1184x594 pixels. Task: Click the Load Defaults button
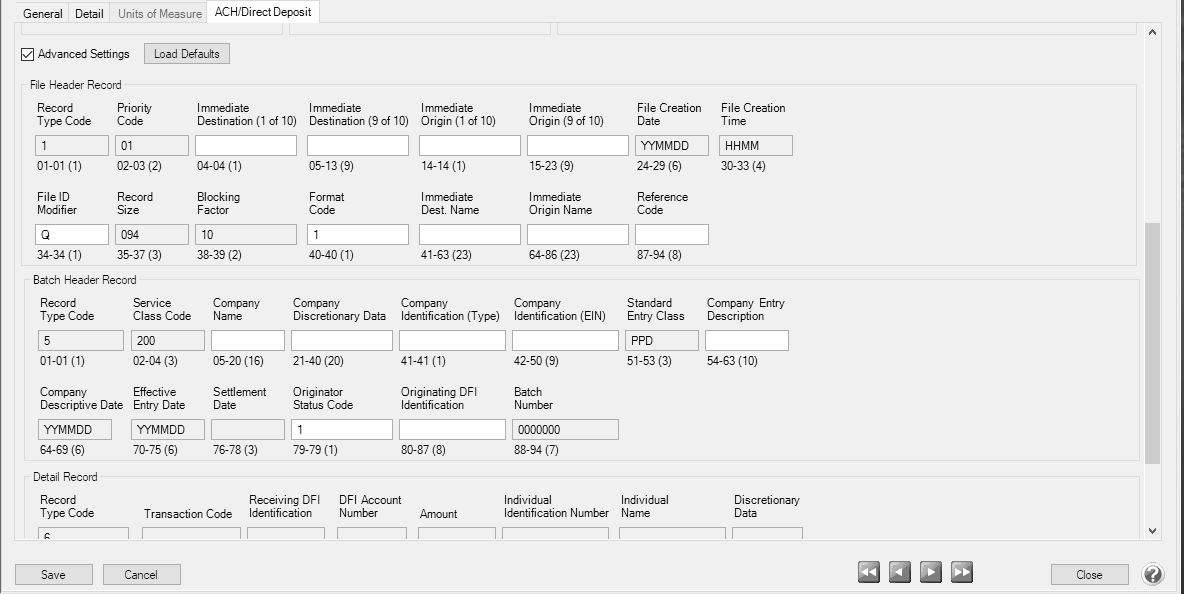[187, 54]
